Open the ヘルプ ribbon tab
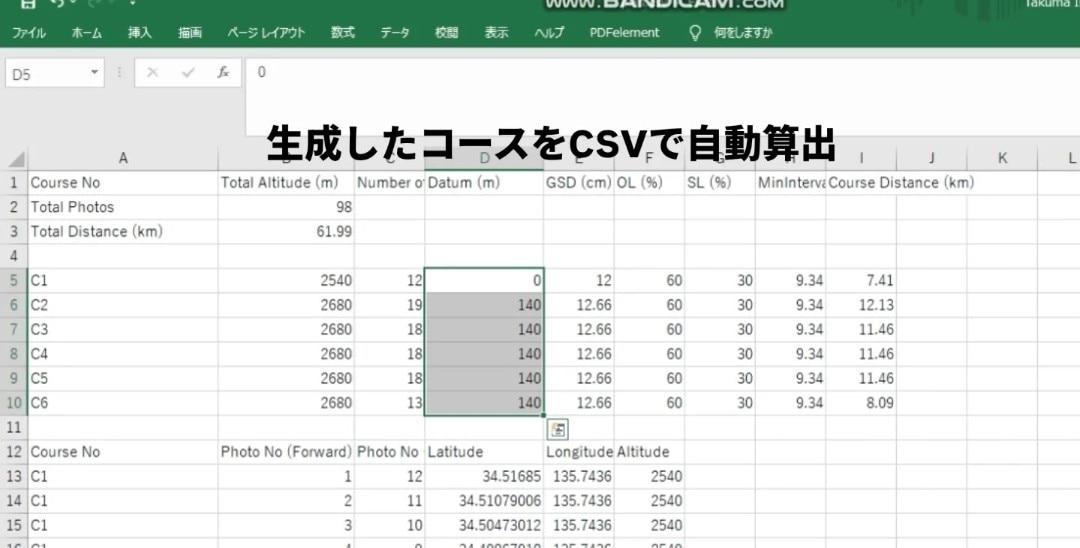This screenshot has height=548, width=1080. (549, 32)
